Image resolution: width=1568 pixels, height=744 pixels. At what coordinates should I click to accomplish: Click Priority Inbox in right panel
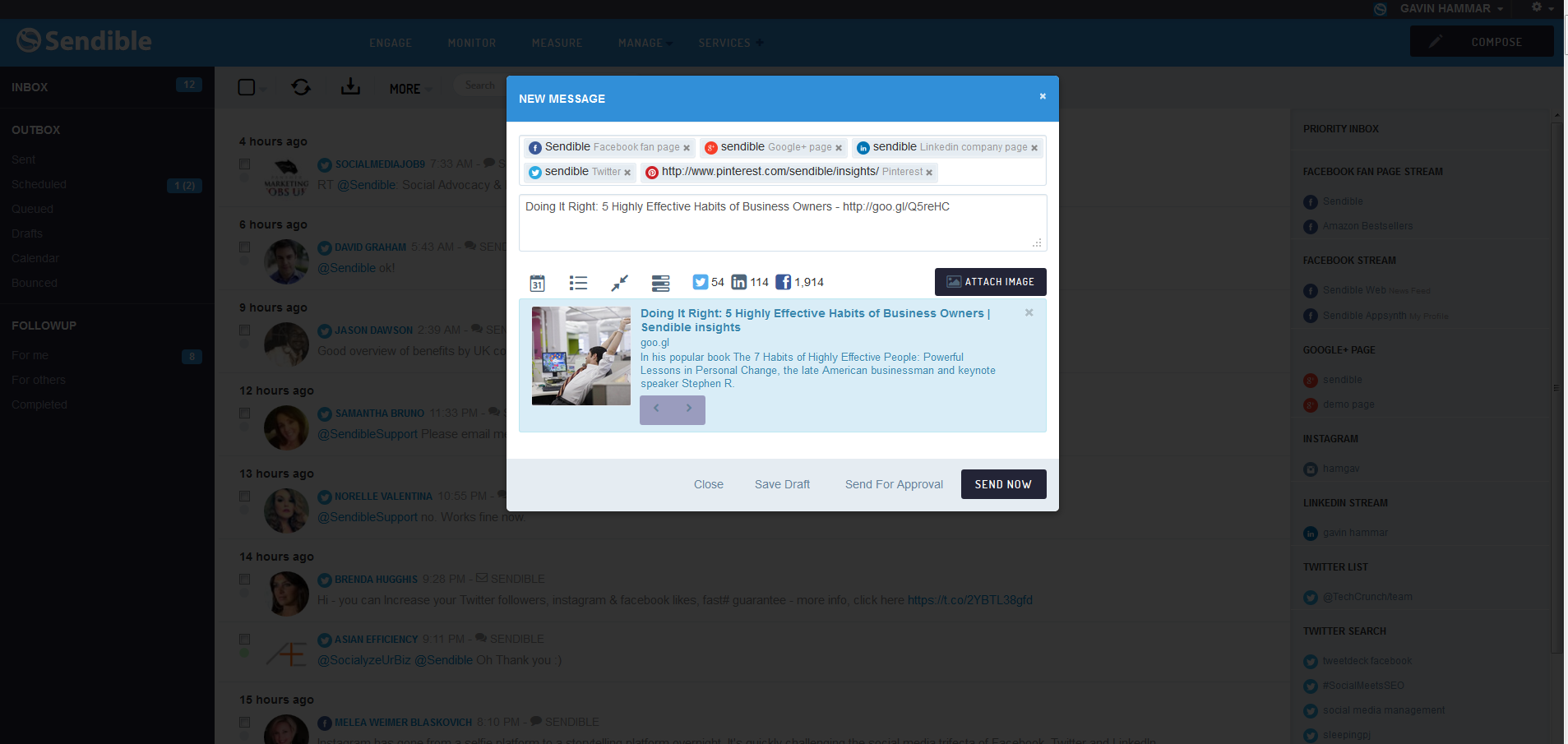click(1340, 129)
